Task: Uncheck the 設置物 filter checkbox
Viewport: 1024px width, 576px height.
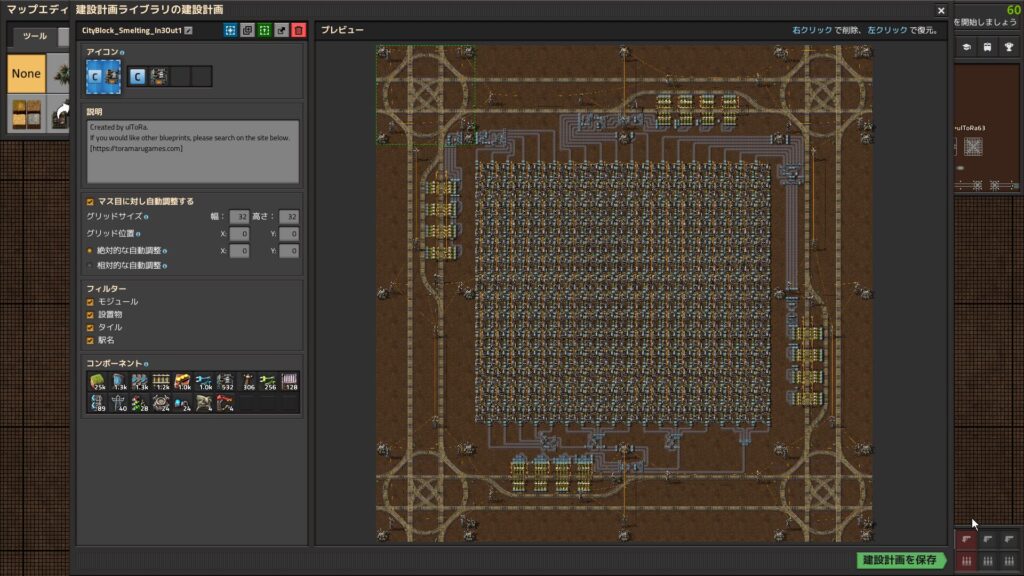Action: pyautogui.click(x=90, y=315)
